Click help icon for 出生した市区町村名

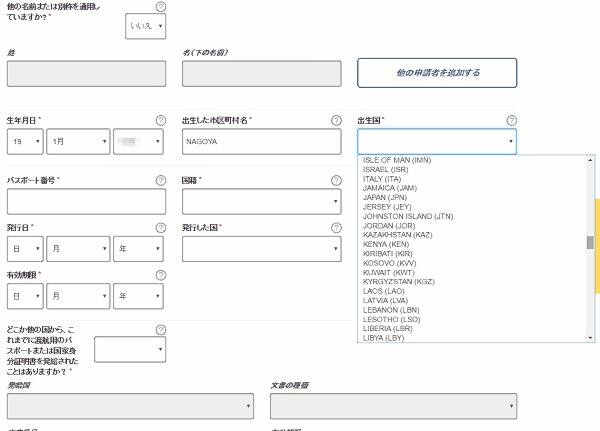click(x=336, y=120)
